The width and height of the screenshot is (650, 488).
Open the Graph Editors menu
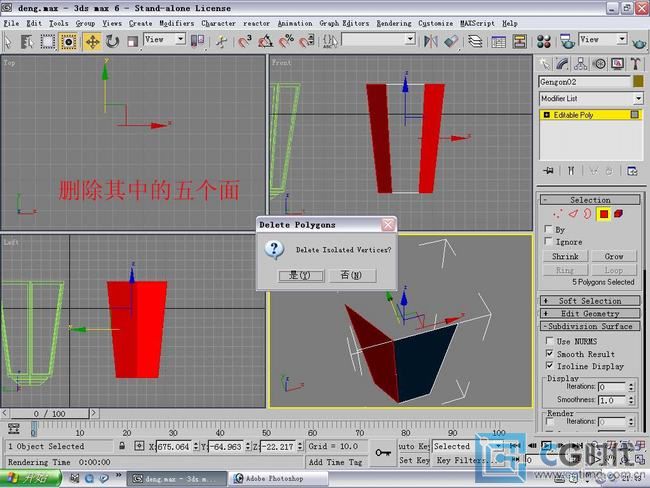click(x=344, y=23)
